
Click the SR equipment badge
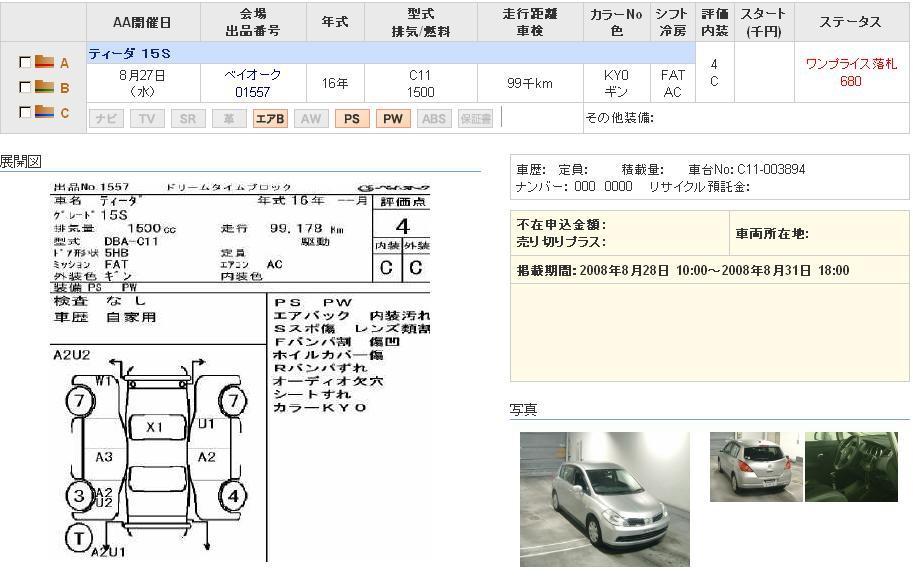(x=187, y=119)
